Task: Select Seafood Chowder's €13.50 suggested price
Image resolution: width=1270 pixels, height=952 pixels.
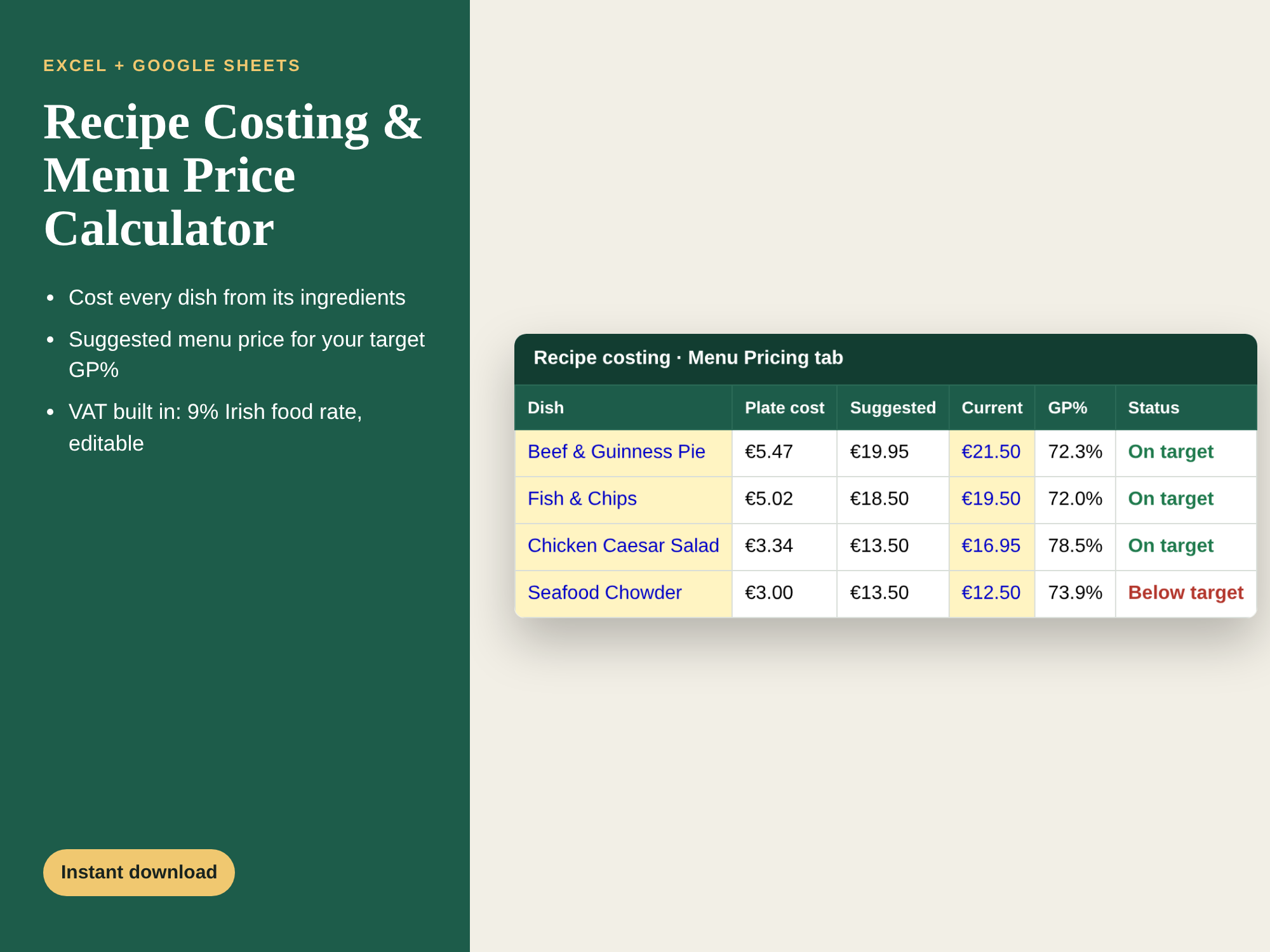Action: coord(893,594)
